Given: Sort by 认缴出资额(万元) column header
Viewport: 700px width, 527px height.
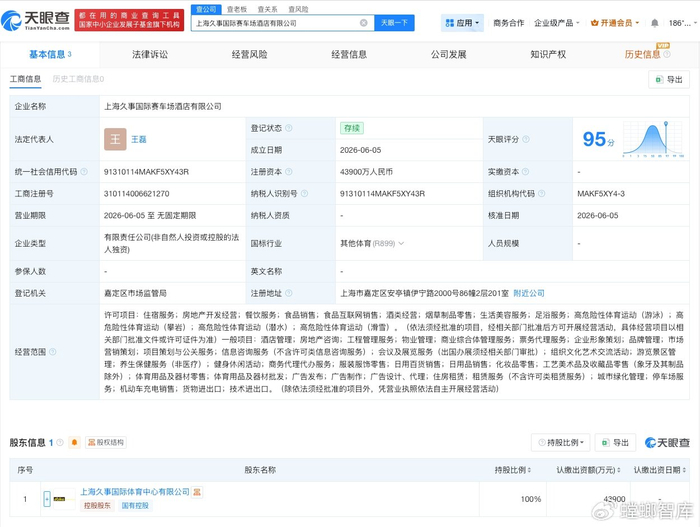Looking at the screenshot, I should pyautogui.click(x=588, y=470).
